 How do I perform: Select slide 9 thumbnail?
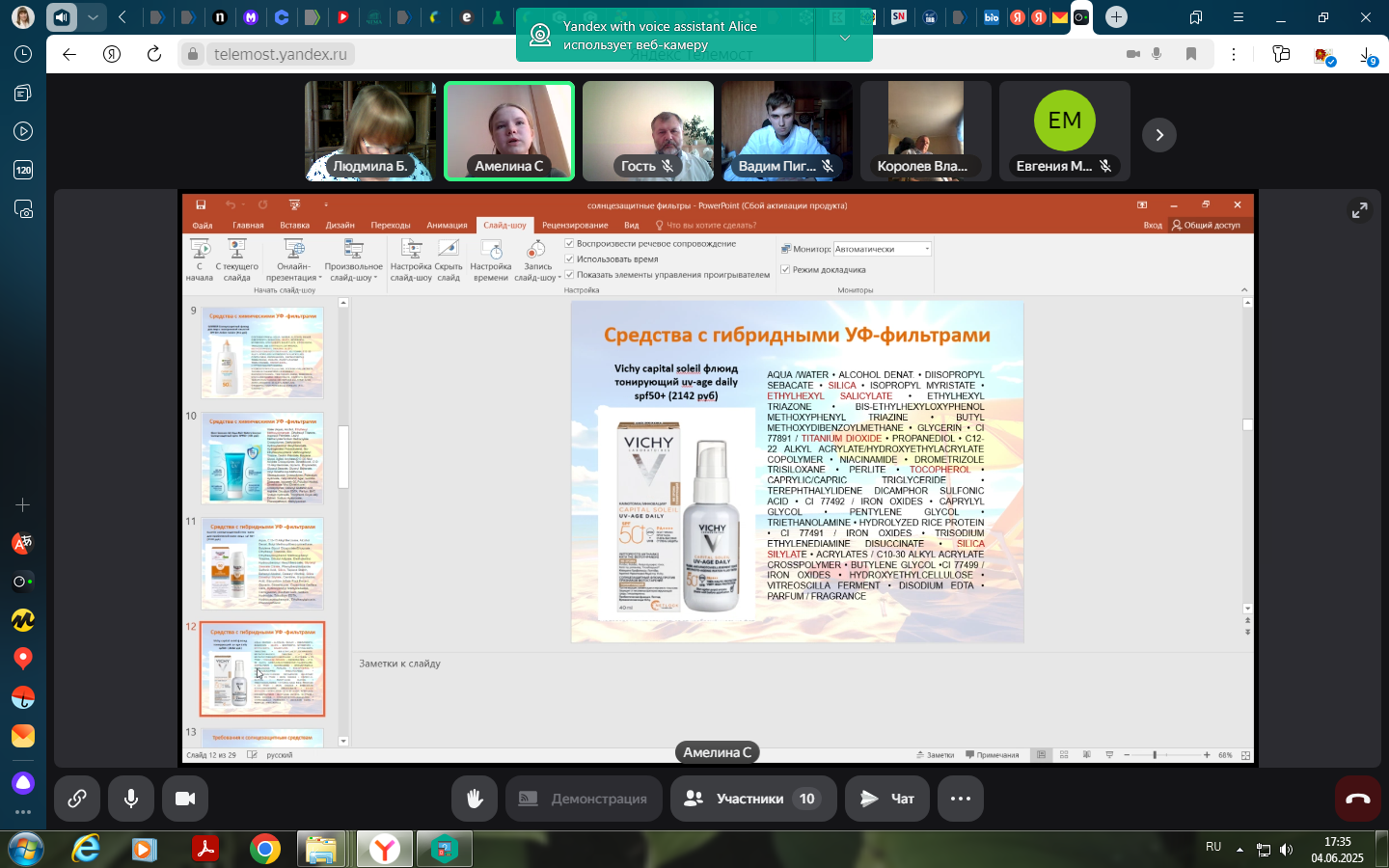pos(262,353)
